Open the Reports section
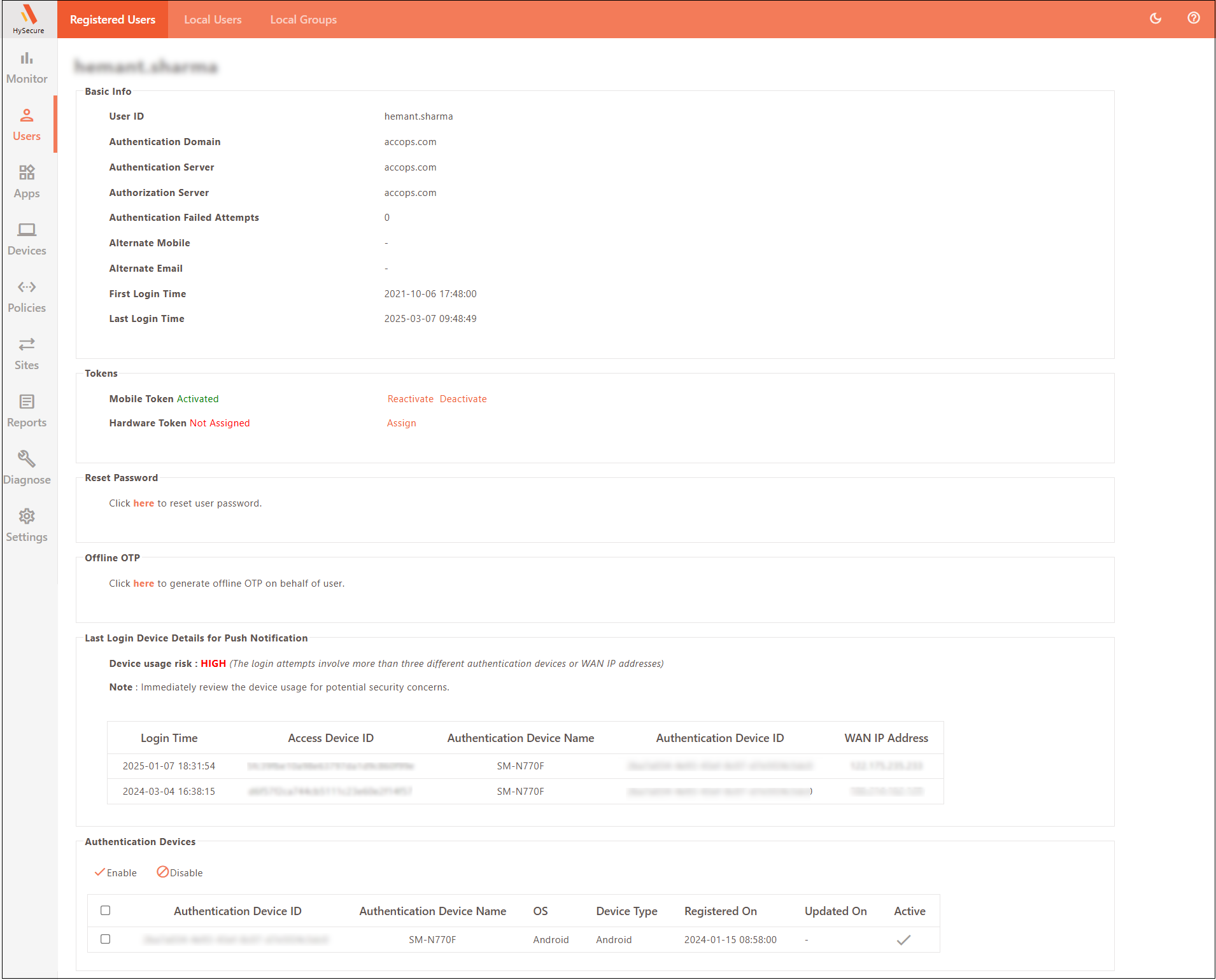 [27, 411]
